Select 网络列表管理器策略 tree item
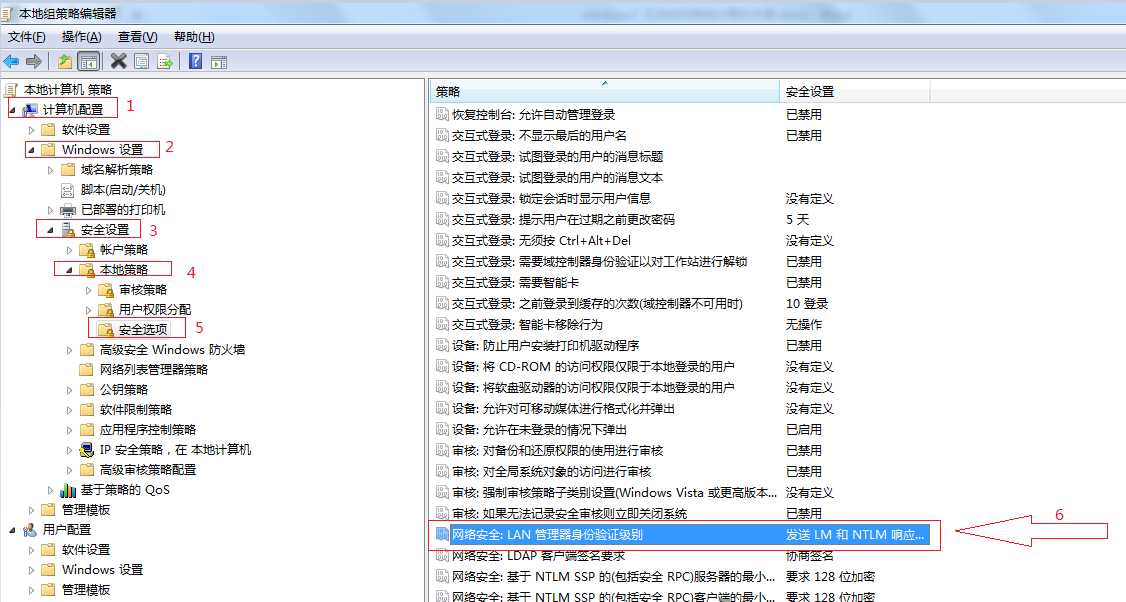 (154, 370)
